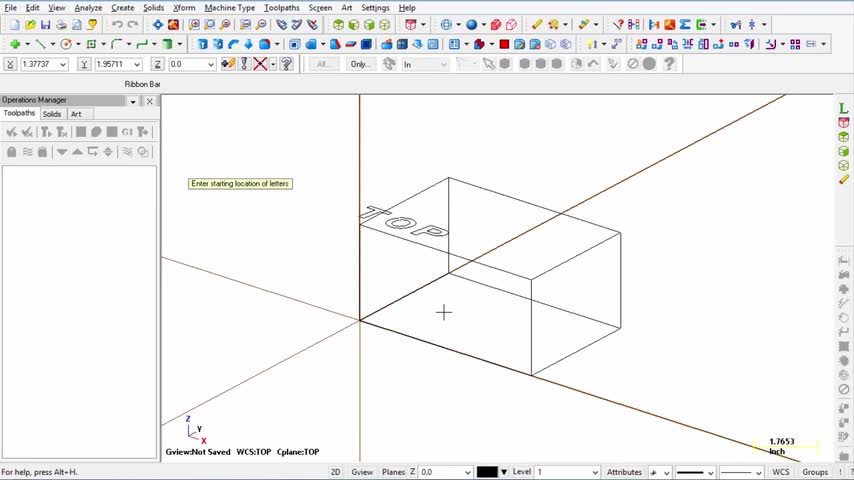Click the Only... selection button
Viewport: 854px width, 480px height.
coord(360,64)
